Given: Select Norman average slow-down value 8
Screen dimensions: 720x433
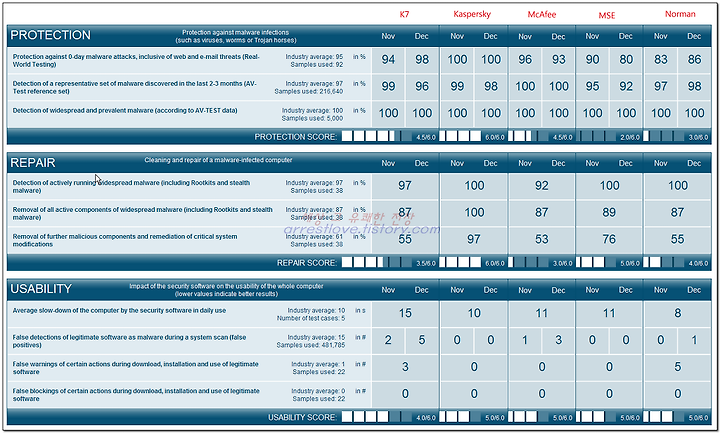Looking at the screenshot, I should (678, 313).
